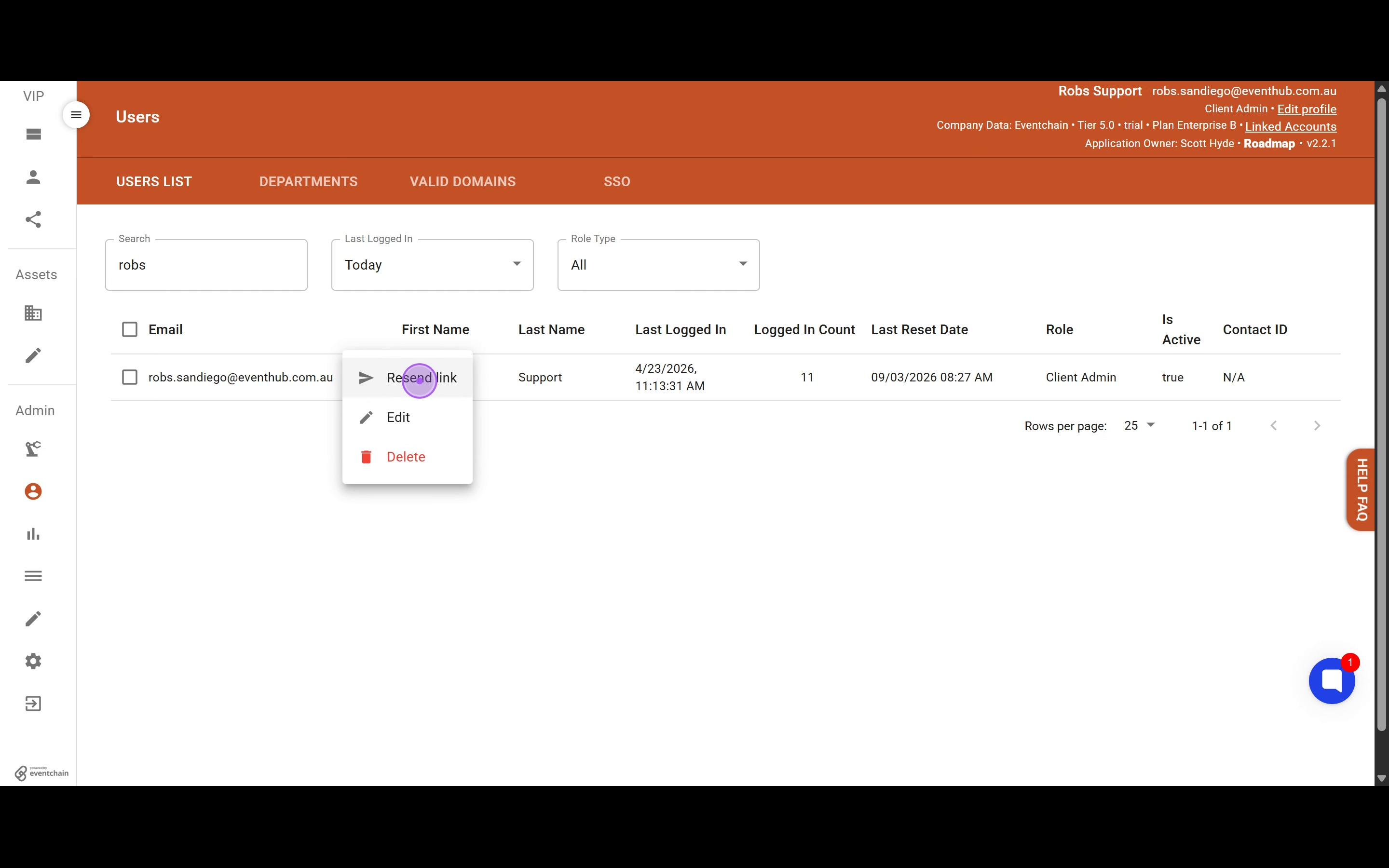Click the Search input field
Screen dimensions: 1389x868
coord(206,265)
